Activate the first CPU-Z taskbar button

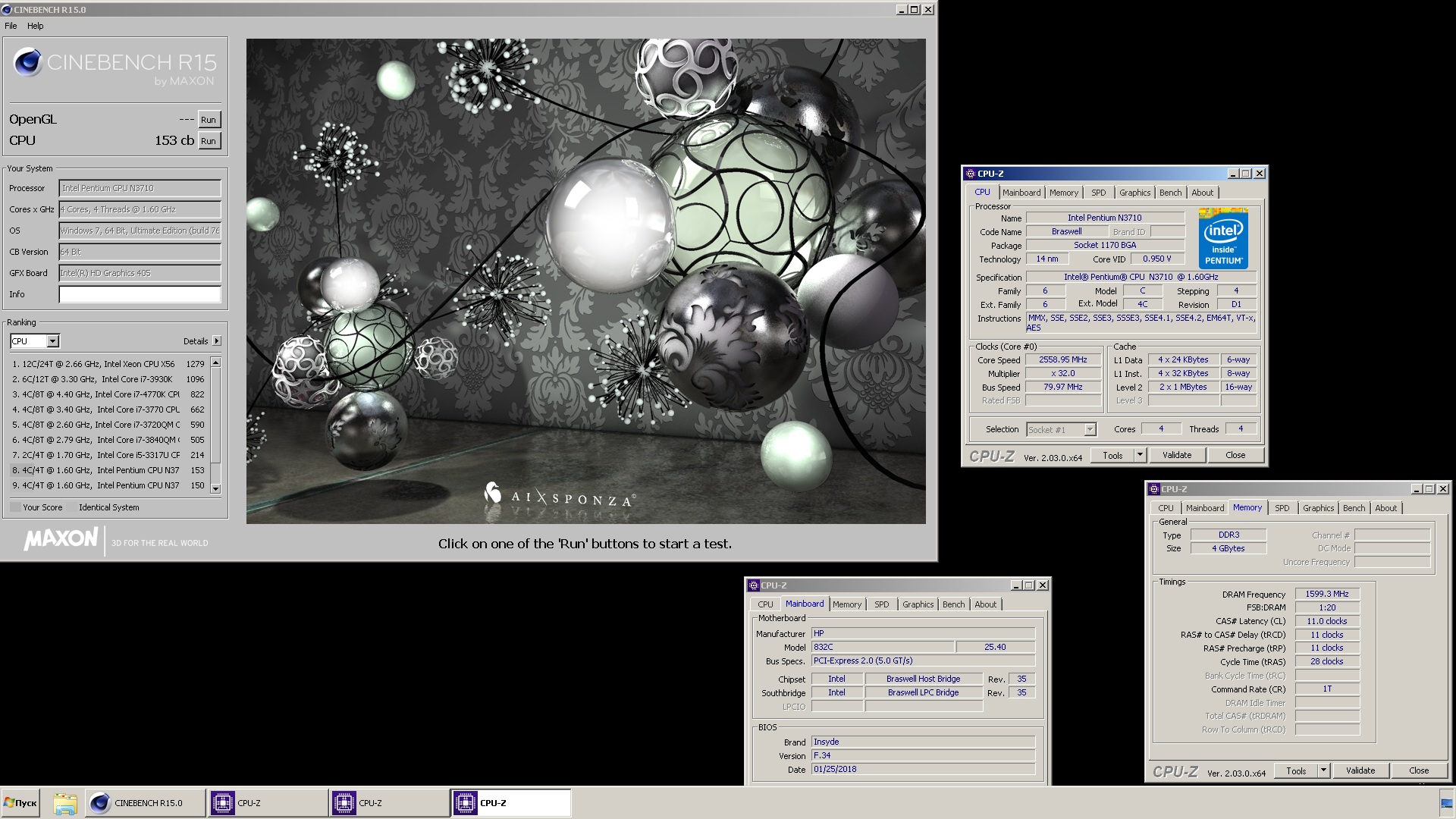(x=268, y=802)
